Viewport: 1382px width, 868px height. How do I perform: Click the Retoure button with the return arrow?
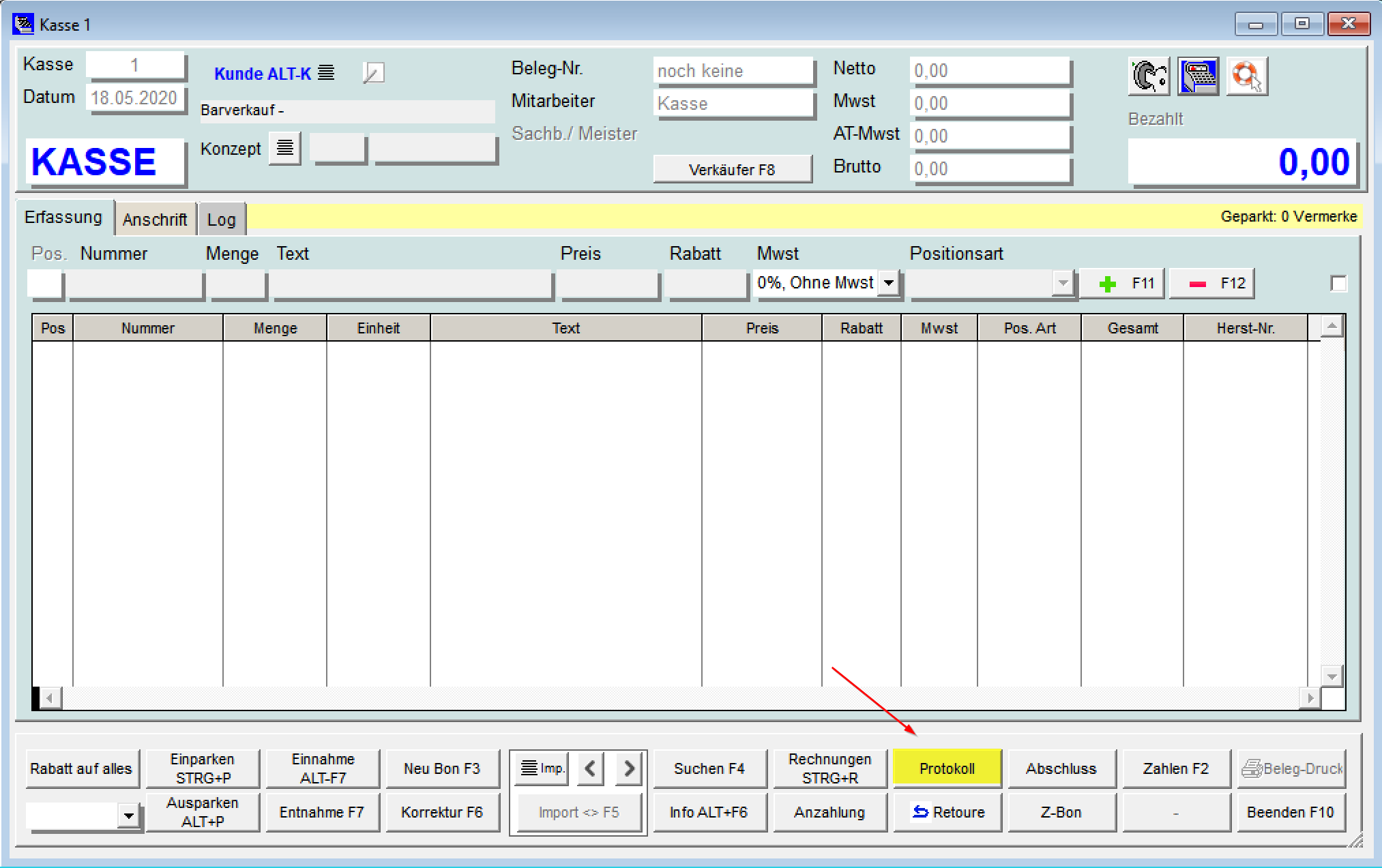[x=947, y=812]
